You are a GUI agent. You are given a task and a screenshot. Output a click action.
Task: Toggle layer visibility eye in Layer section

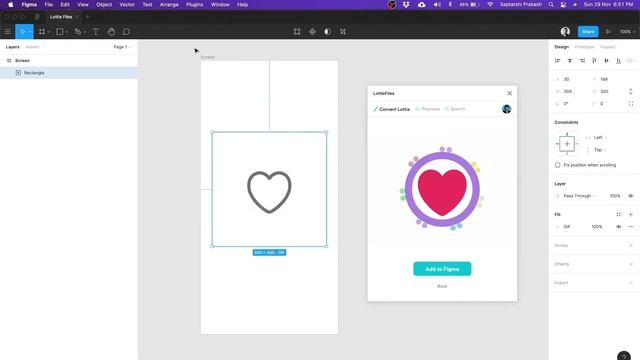(x=631, y=196)
